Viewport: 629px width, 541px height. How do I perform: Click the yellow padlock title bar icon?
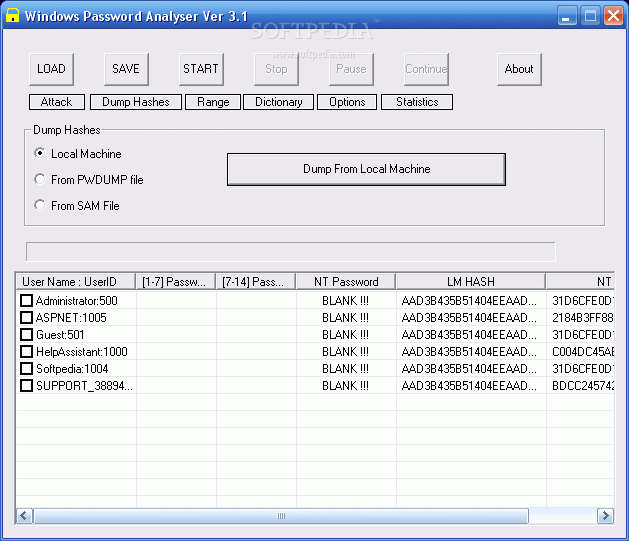[x=12, y=15]
